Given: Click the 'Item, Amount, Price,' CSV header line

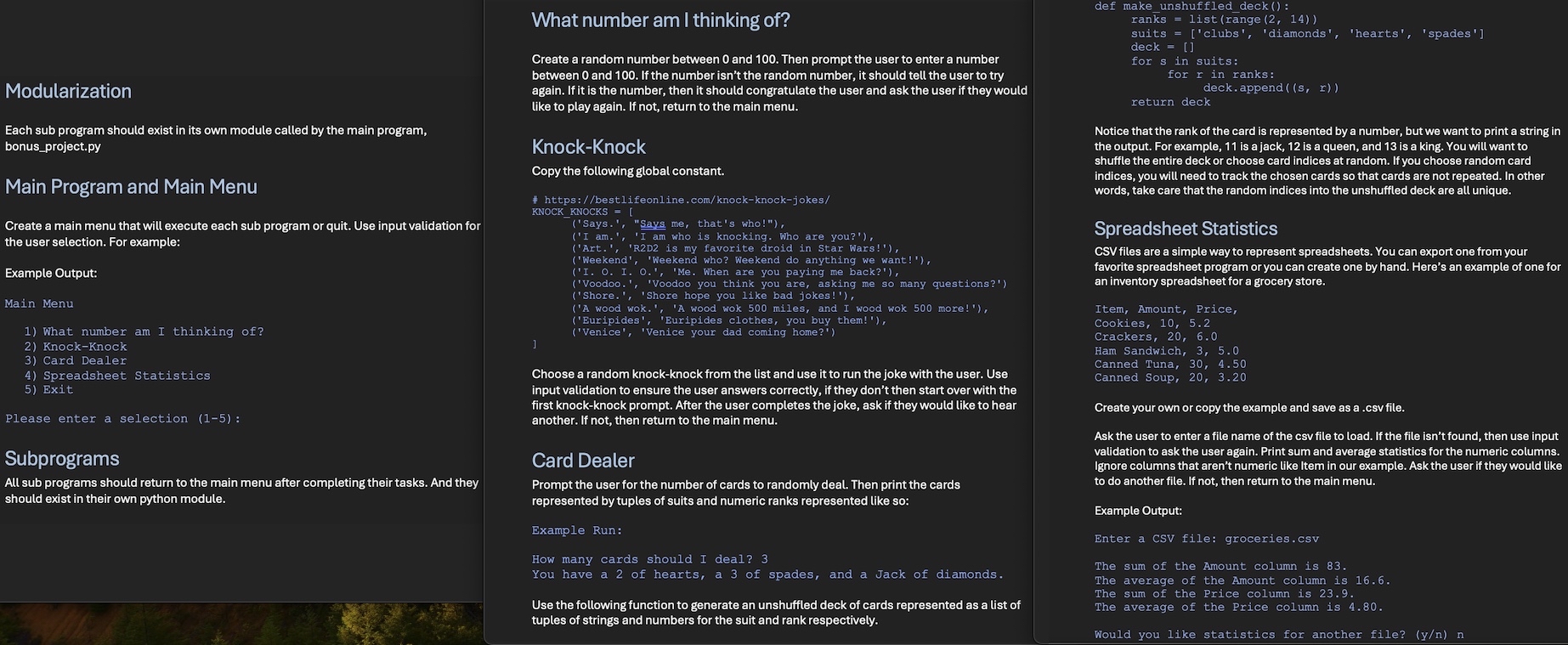Looking at the screenshot, I should coord(1166,309).
